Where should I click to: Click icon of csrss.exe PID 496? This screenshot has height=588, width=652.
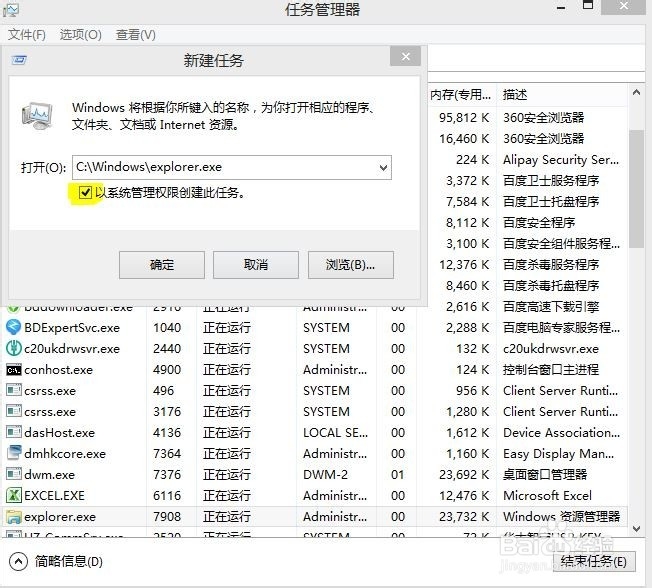coord(13,390)
